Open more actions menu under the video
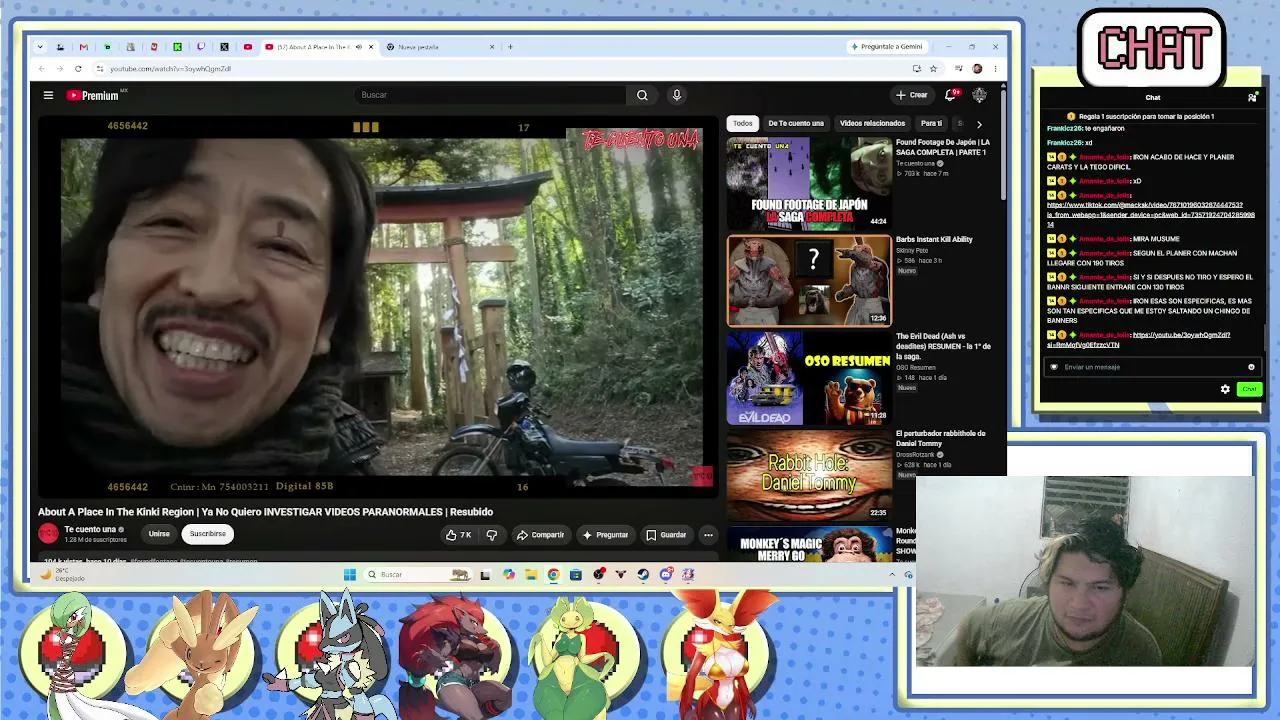The width and height of the screenshot is (1280, 720). (x=708, y=535)
